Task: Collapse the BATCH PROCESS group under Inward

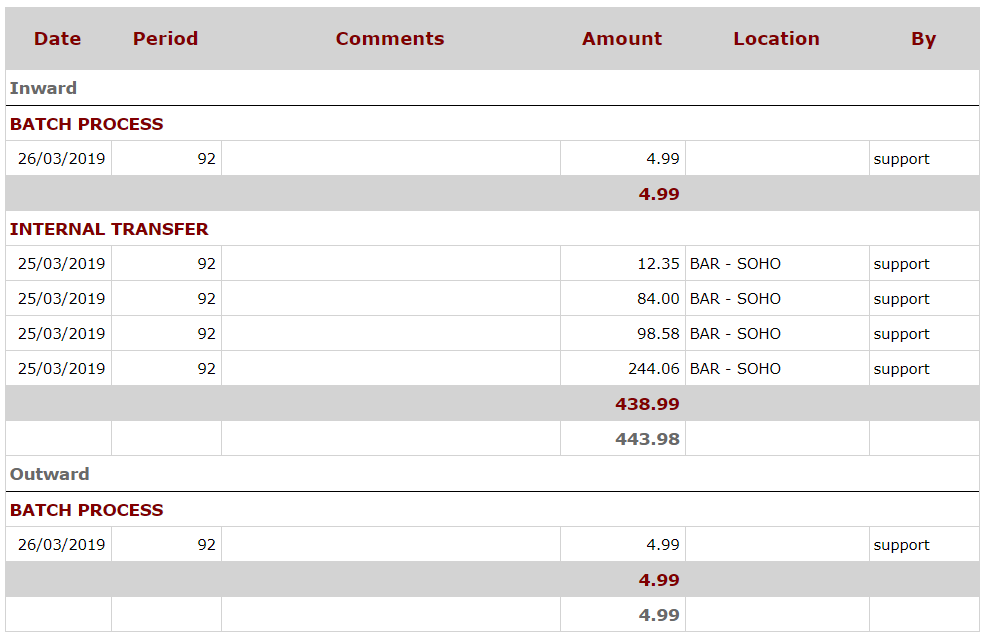Action: pyautogui.click(x=86, y=124)
